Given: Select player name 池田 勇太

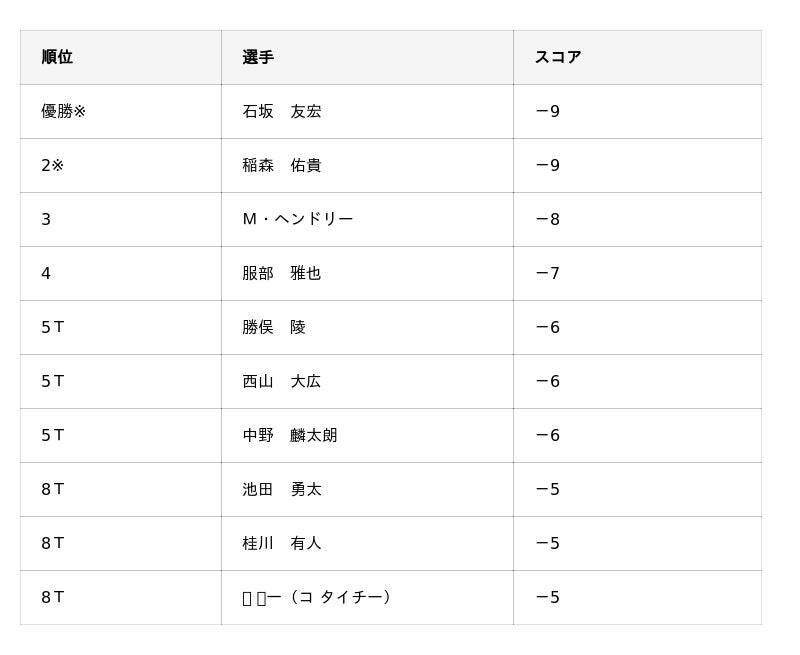Looking at the screenshot, I should 282,489.
